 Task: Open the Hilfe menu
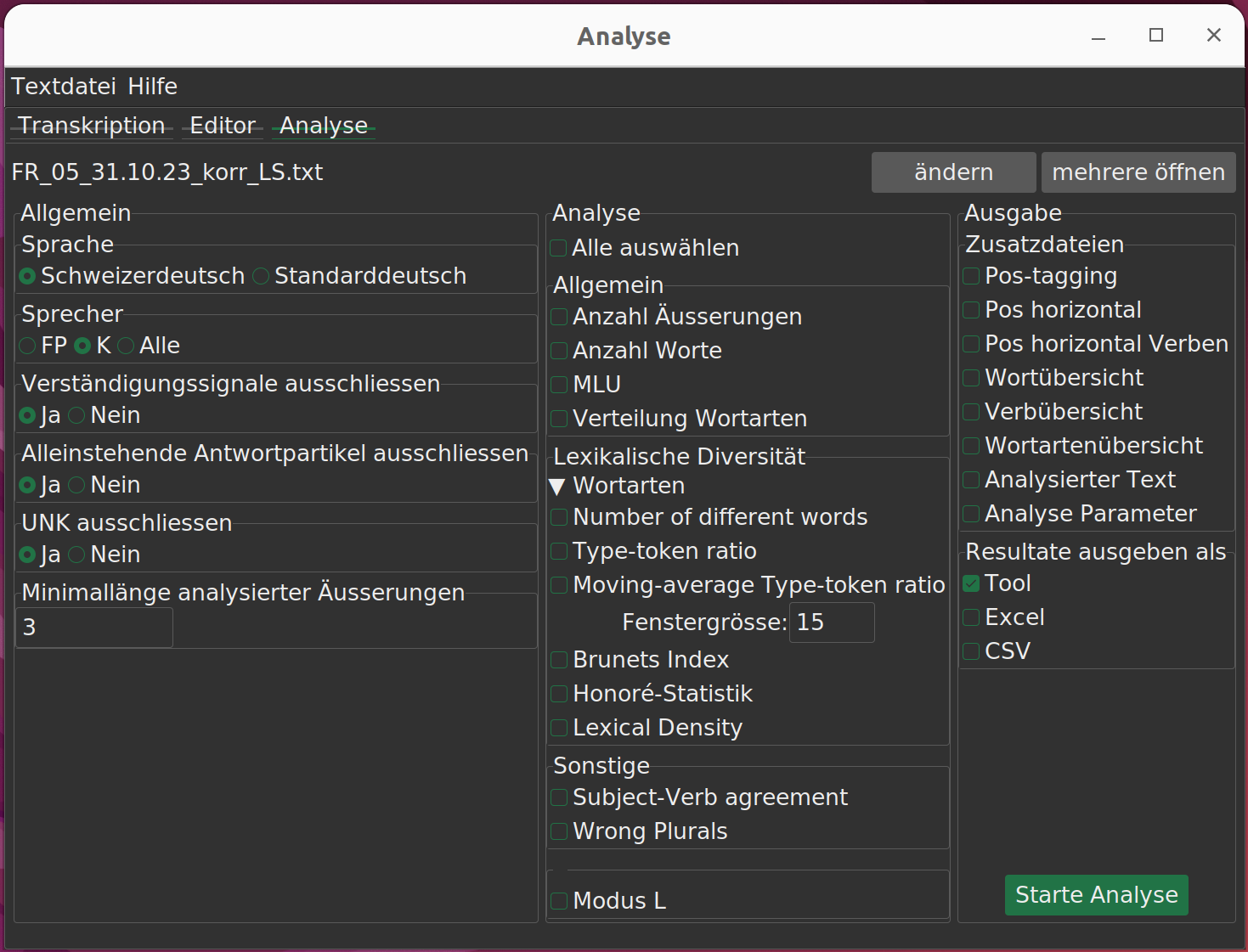pyautogui.click(x=152, y=87)
